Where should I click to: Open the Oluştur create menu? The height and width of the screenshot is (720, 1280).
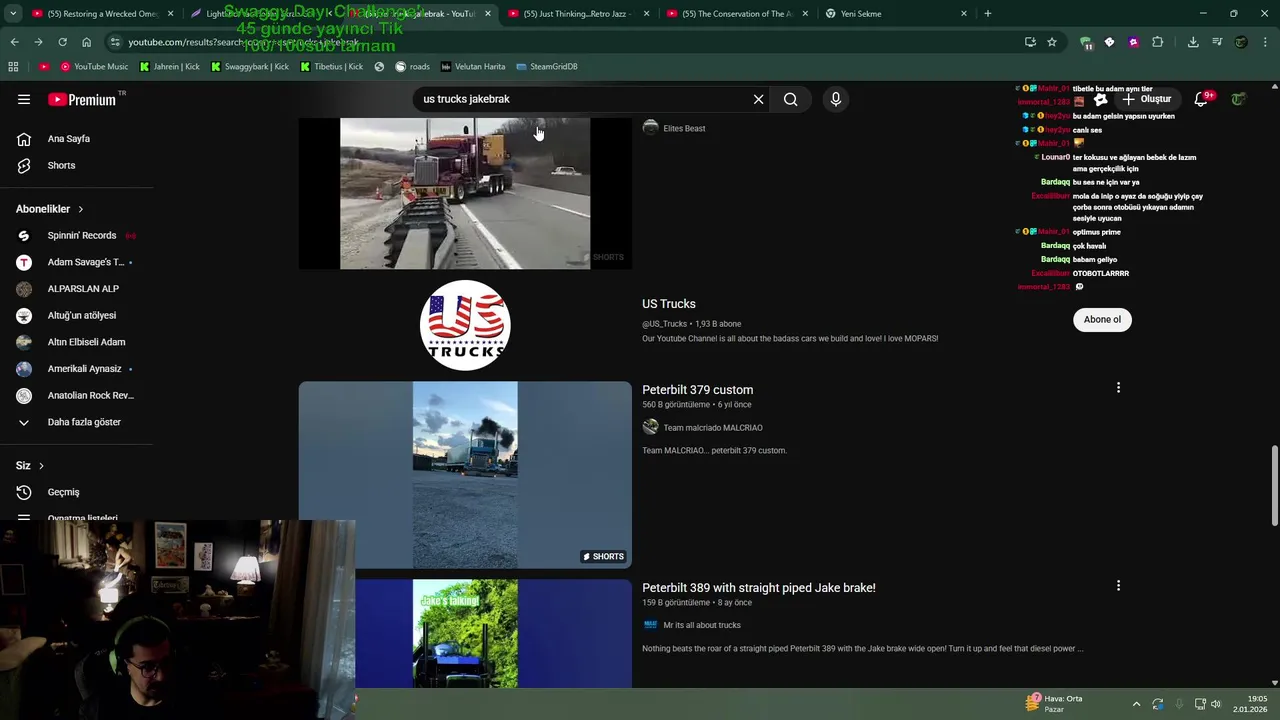[1146, 99]
